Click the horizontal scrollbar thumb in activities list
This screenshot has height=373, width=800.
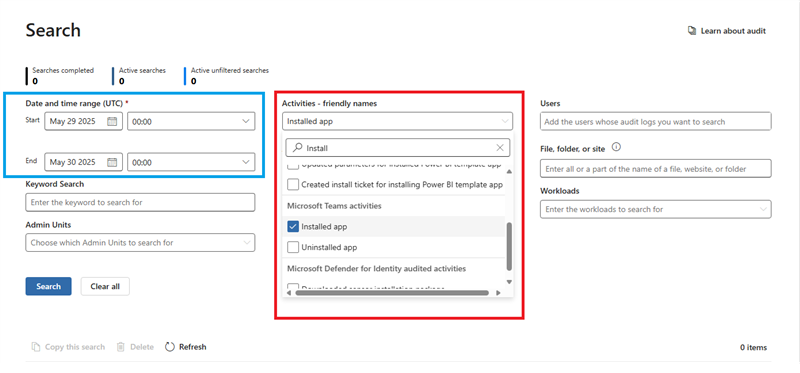(x=392, y=293)
